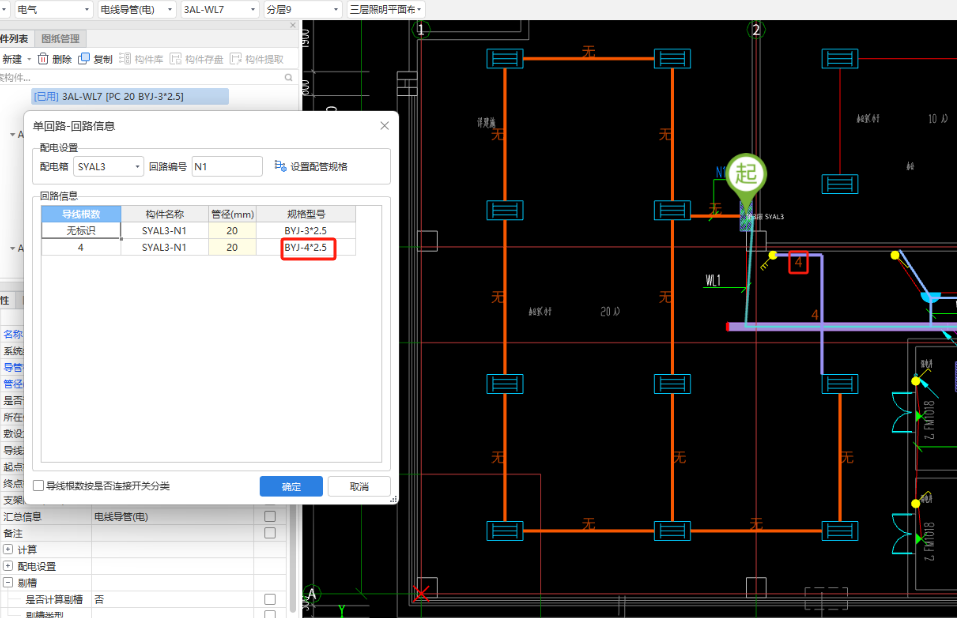This screenshot has height=618, width=958.
Task: Toggle 导线根数按是否连接开关分类 checkbox
Action: (x=38, y=485)
